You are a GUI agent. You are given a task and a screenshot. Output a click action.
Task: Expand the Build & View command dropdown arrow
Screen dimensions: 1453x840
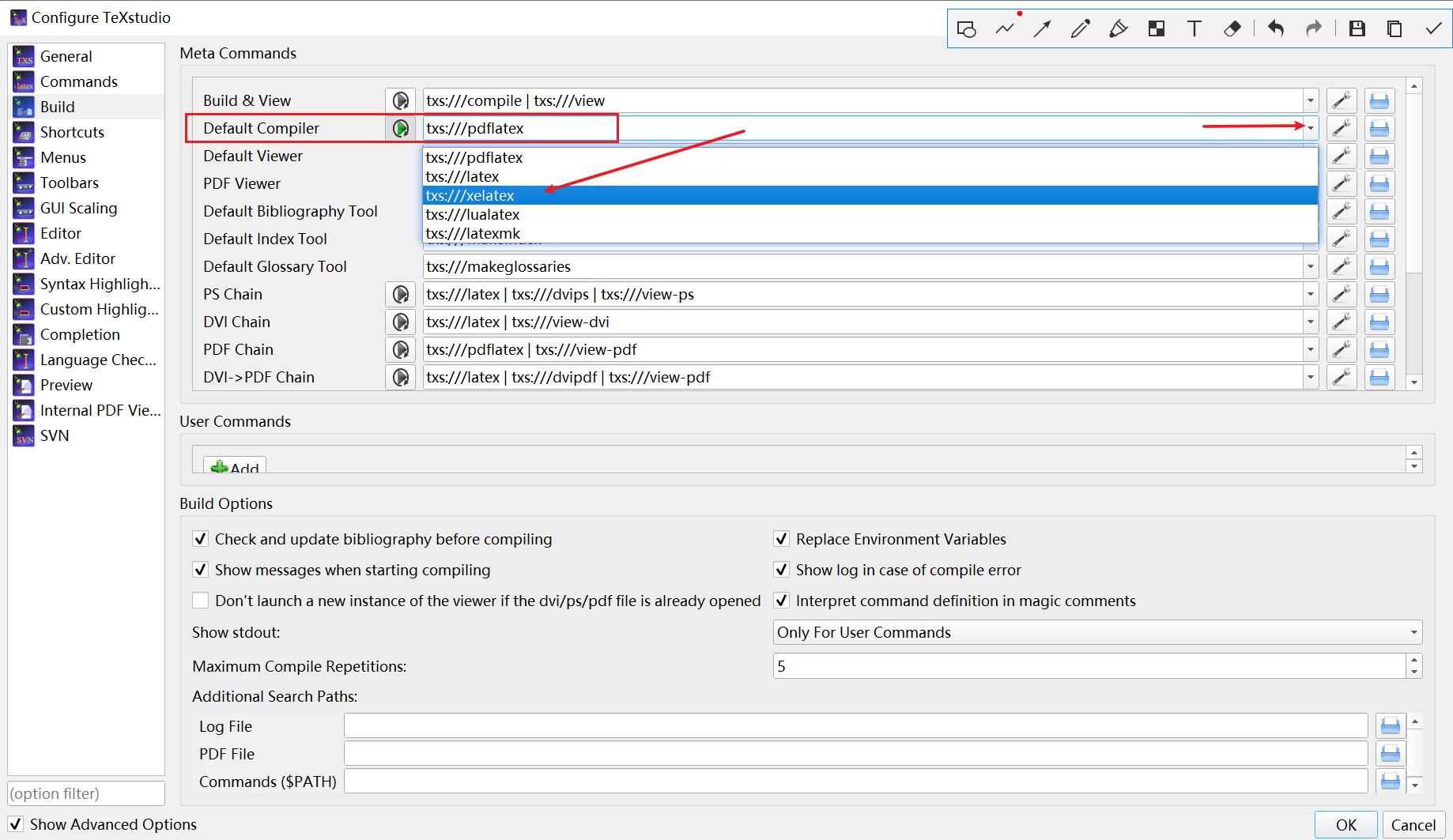(x=1310, y=100)
